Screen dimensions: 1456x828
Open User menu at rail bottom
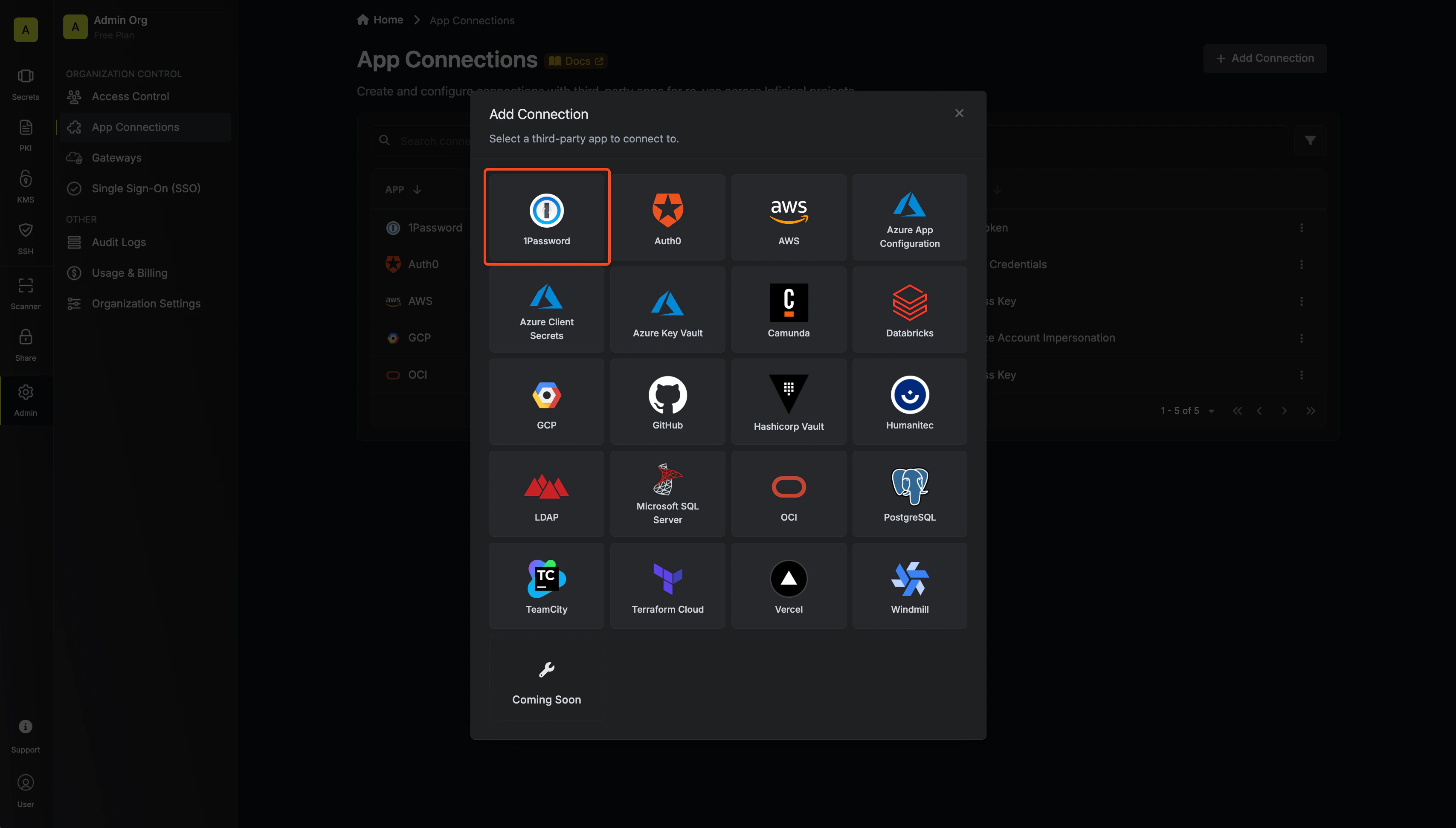26,791
